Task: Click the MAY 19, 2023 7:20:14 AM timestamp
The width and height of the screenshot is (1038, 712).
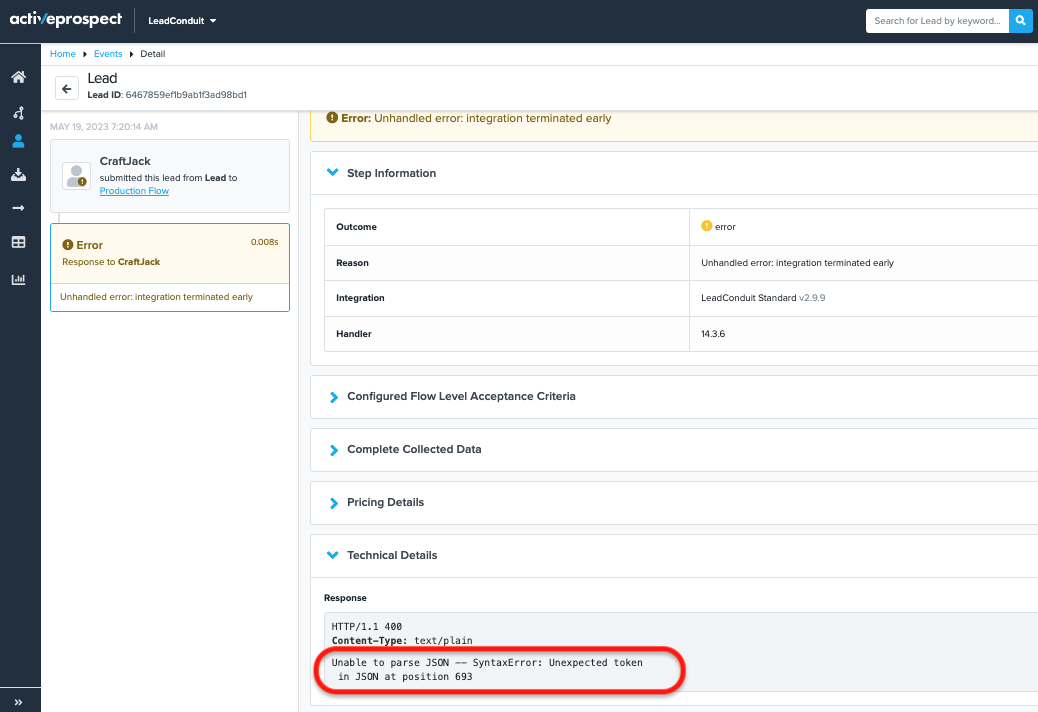Action: [104, 126]
